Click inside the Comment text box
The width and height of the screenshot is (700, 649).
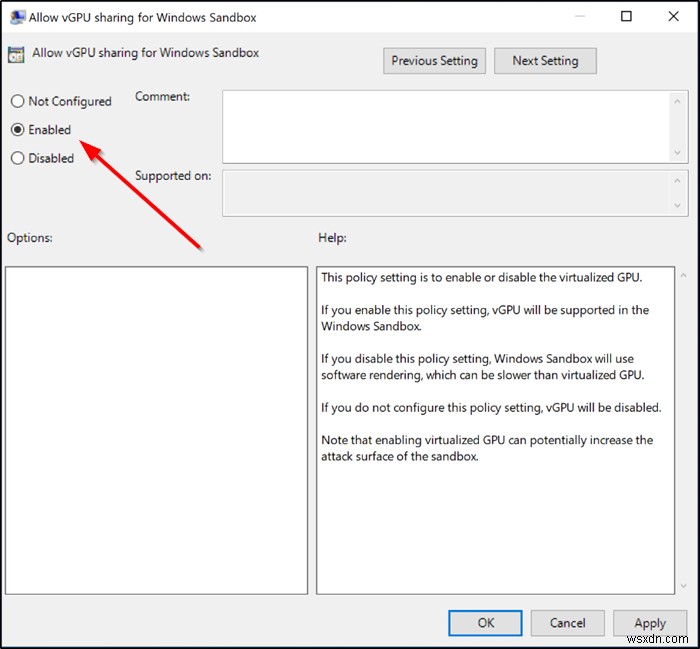446,127
